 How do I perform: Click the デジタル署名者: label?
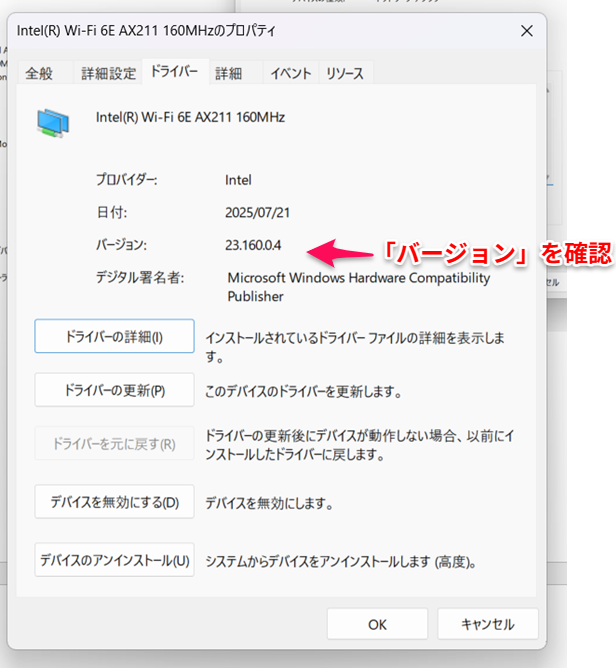(x=140, y=278)
